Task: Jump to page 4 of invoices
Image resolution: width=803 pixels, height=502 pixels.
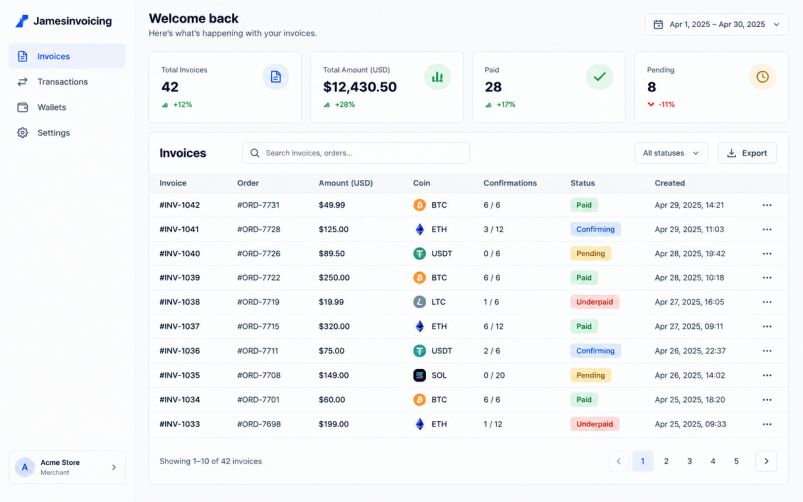Action: [713, 462]
